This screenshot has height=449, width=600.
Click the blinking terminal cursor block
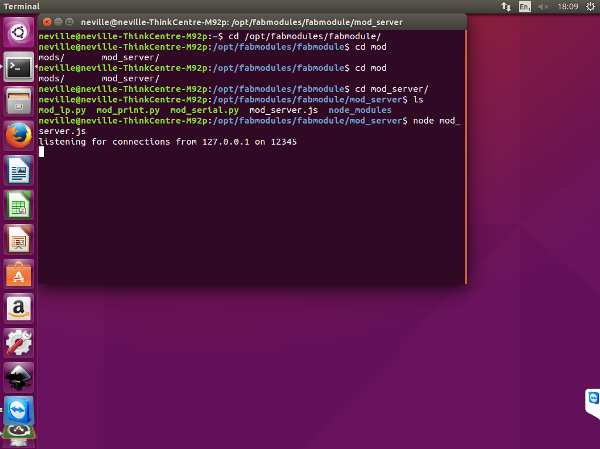41,152
